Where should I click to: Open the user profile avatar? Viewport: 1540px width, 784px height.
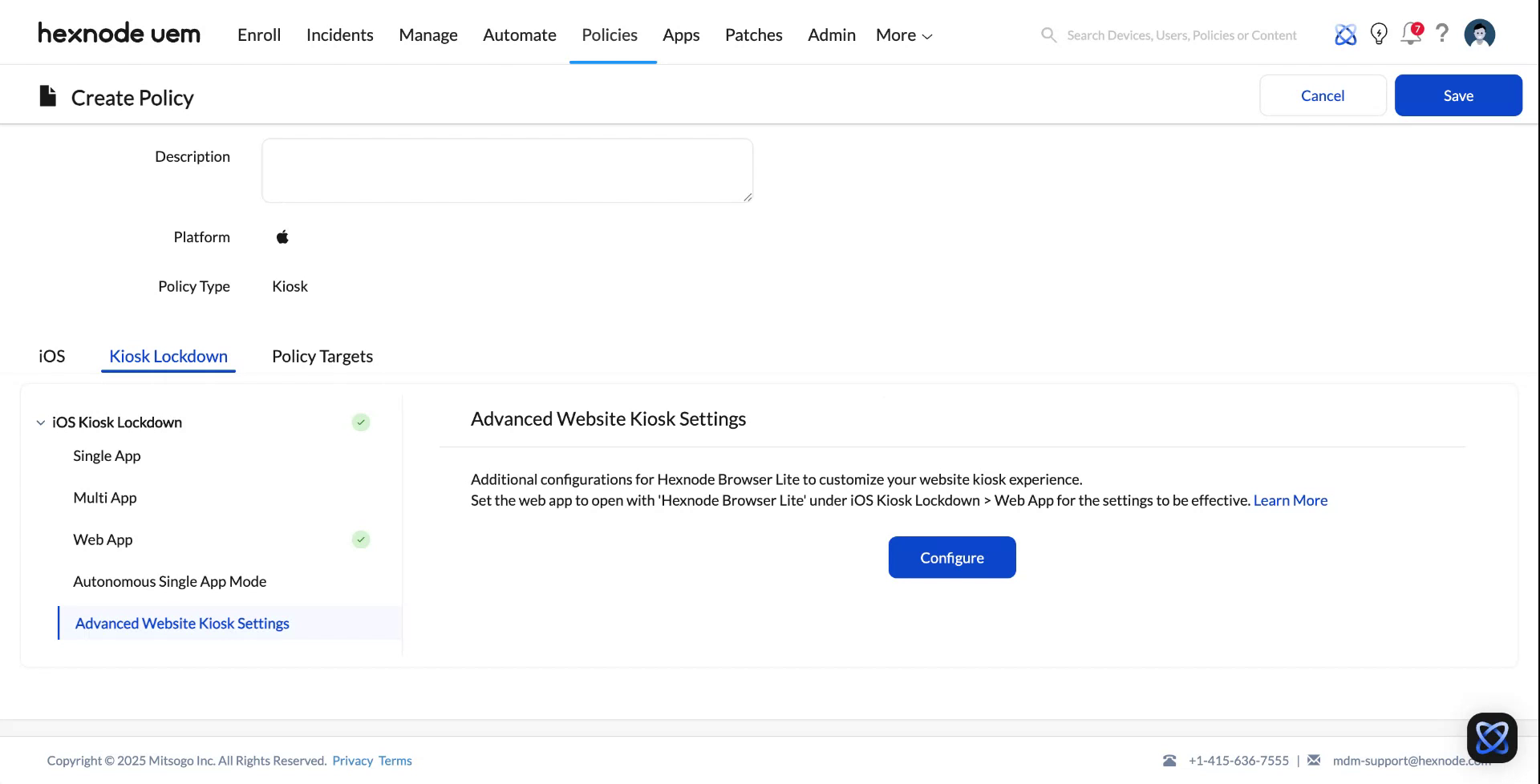click(x=1480, y=34)
